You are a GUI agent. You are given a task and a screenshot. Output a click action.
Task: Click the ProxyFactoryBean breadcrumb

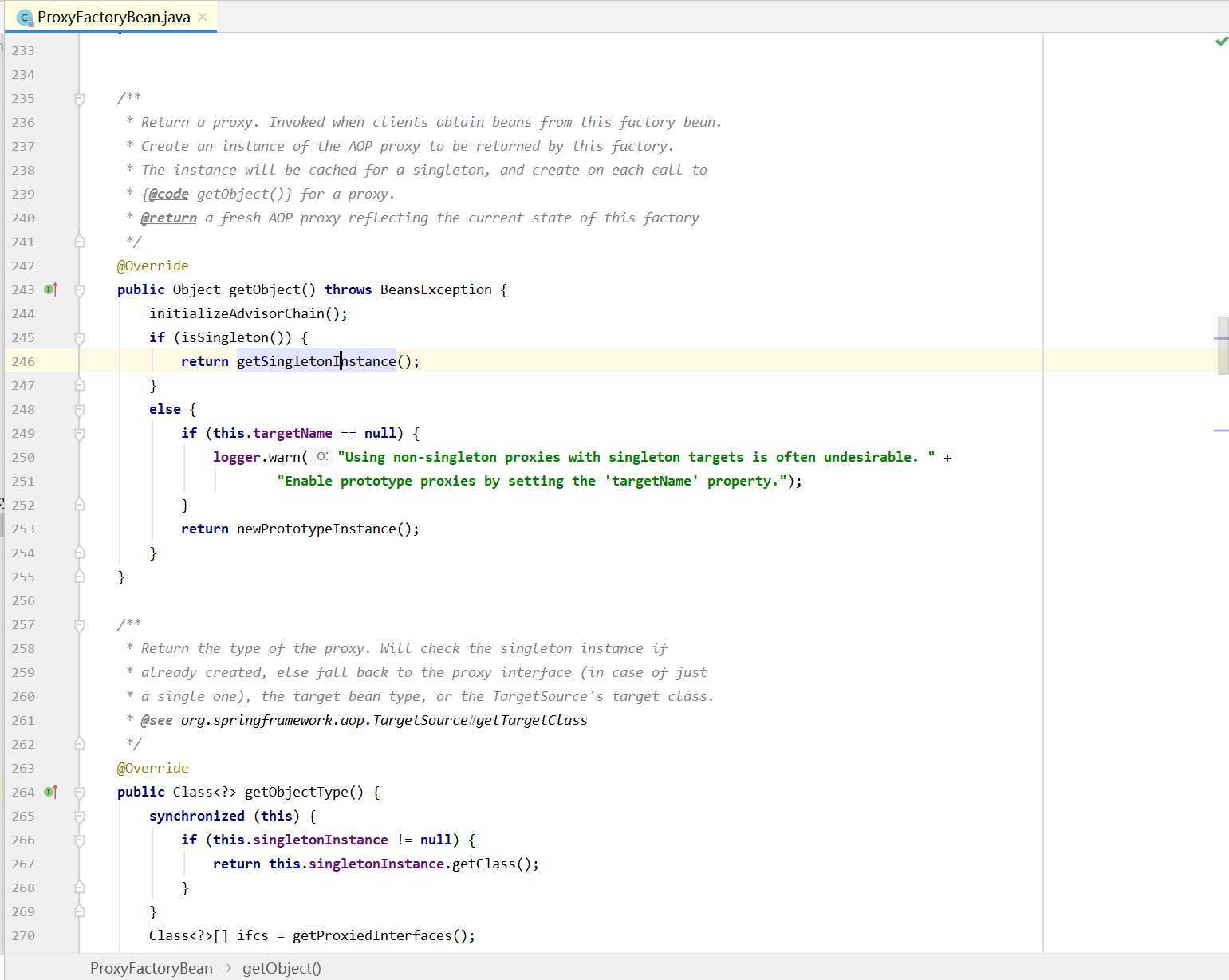coord(151,968)
